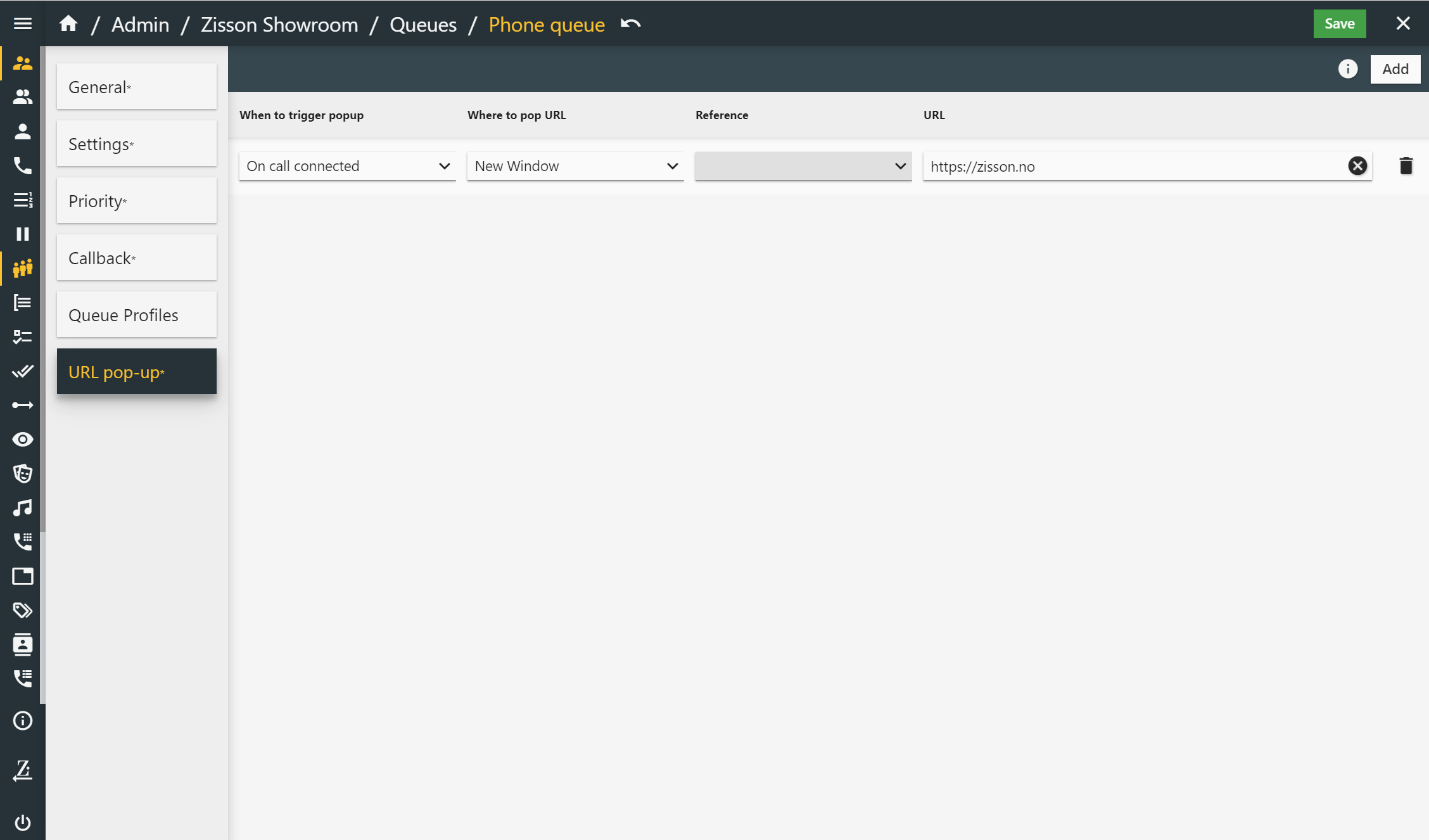The width and height of the screenshot is (1429, 840).
Task: Click 'Where to pop URL' column header
Action: (517, 115)
